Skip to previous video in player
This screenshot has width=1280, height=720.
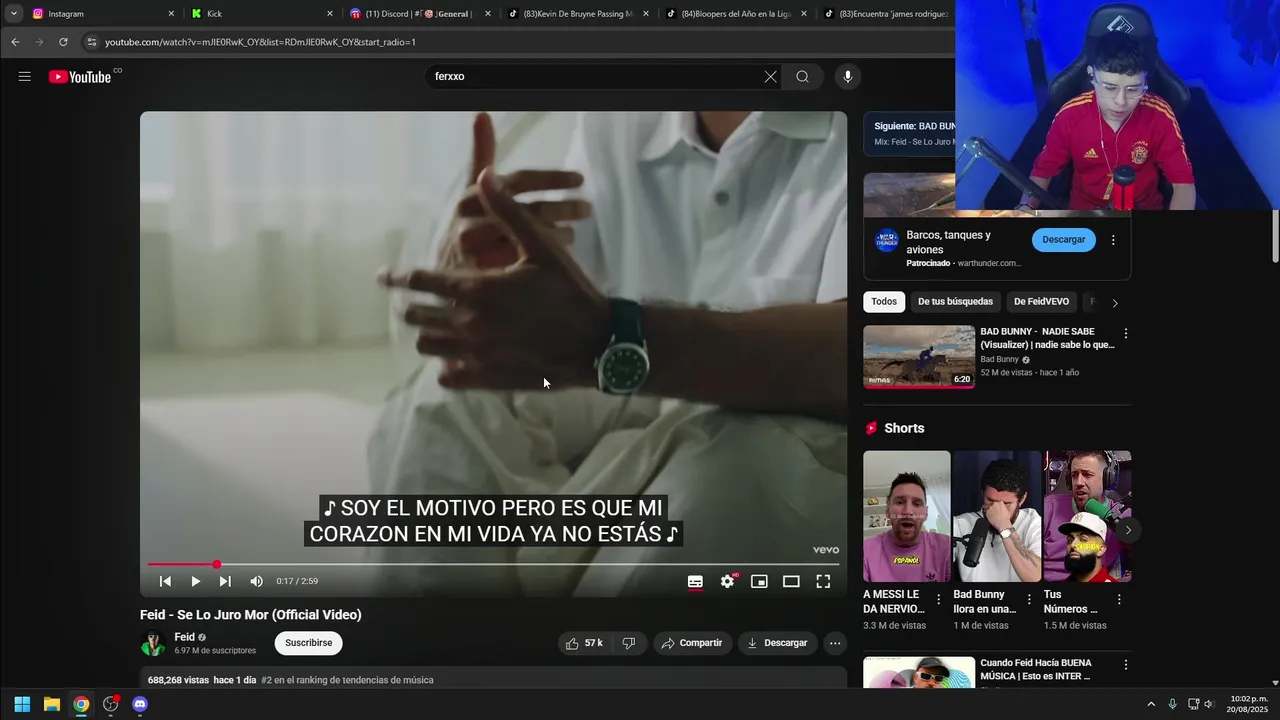[165, 581]
